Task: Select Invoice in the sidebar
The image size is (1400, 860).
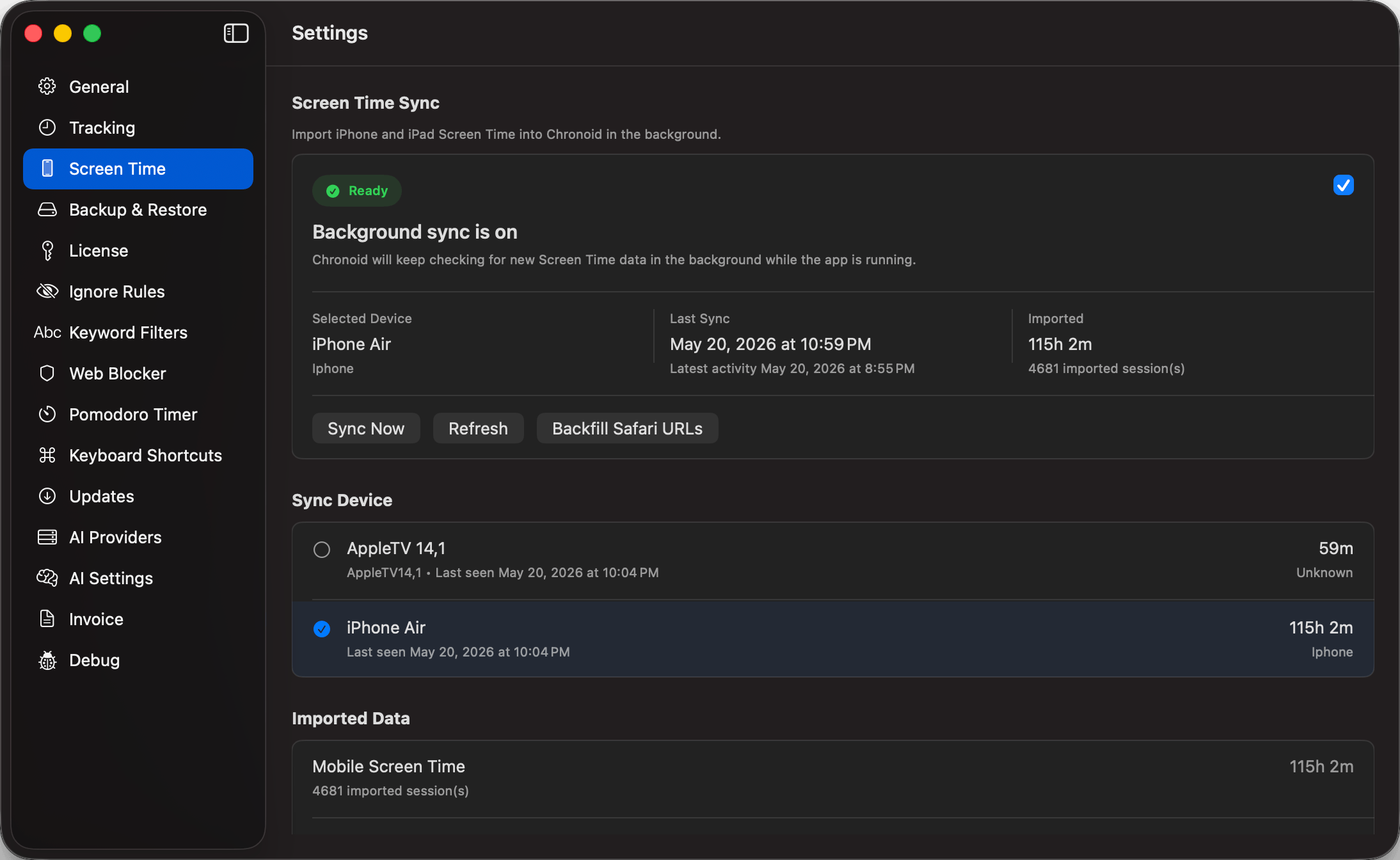Action: point(138,619)
